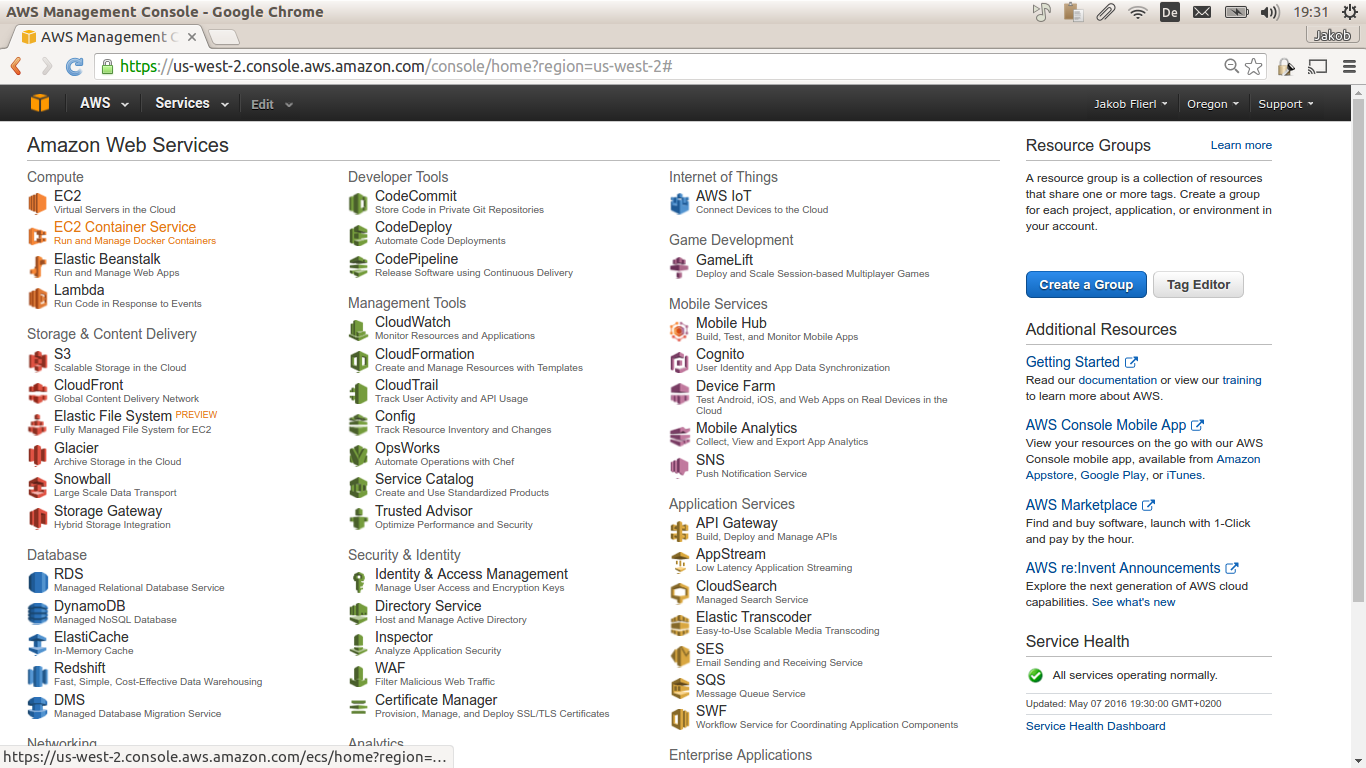
Task: Open the Wi-Fi network indicator
Action: 1137,12
